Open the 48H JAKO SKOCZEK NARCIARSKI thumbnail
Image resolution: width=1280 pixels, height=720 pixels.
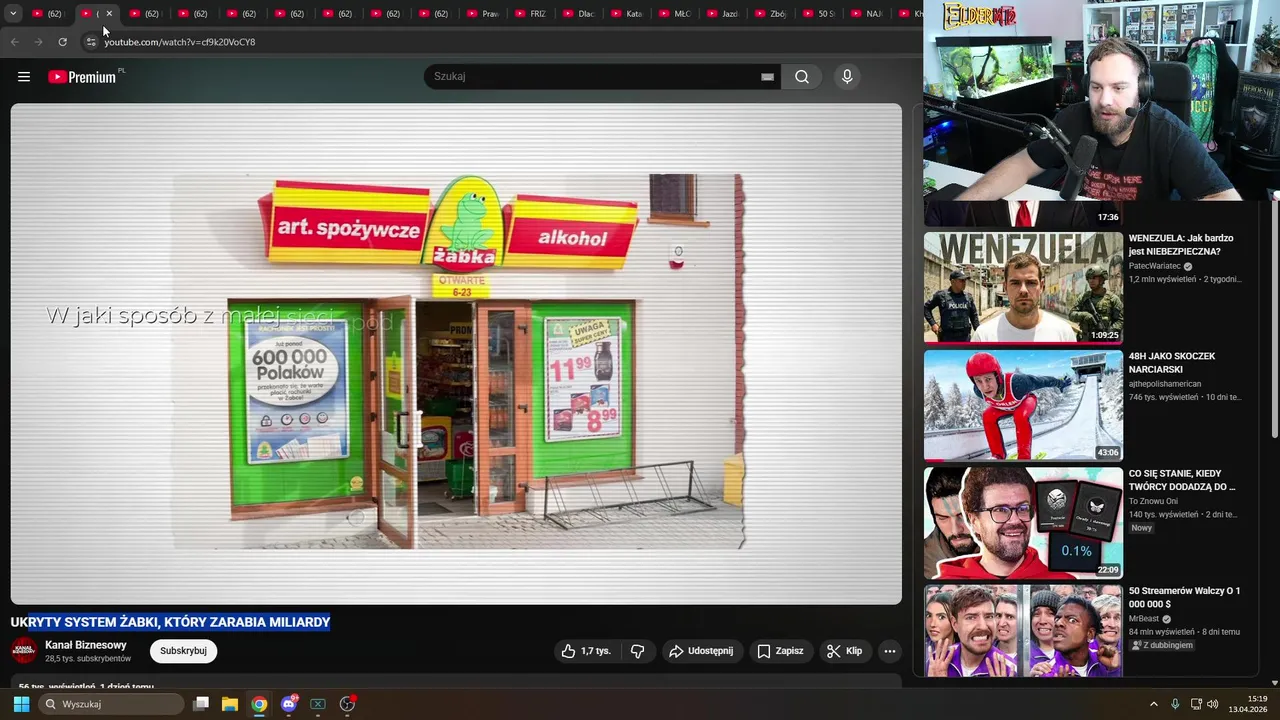click(1023, 405)
